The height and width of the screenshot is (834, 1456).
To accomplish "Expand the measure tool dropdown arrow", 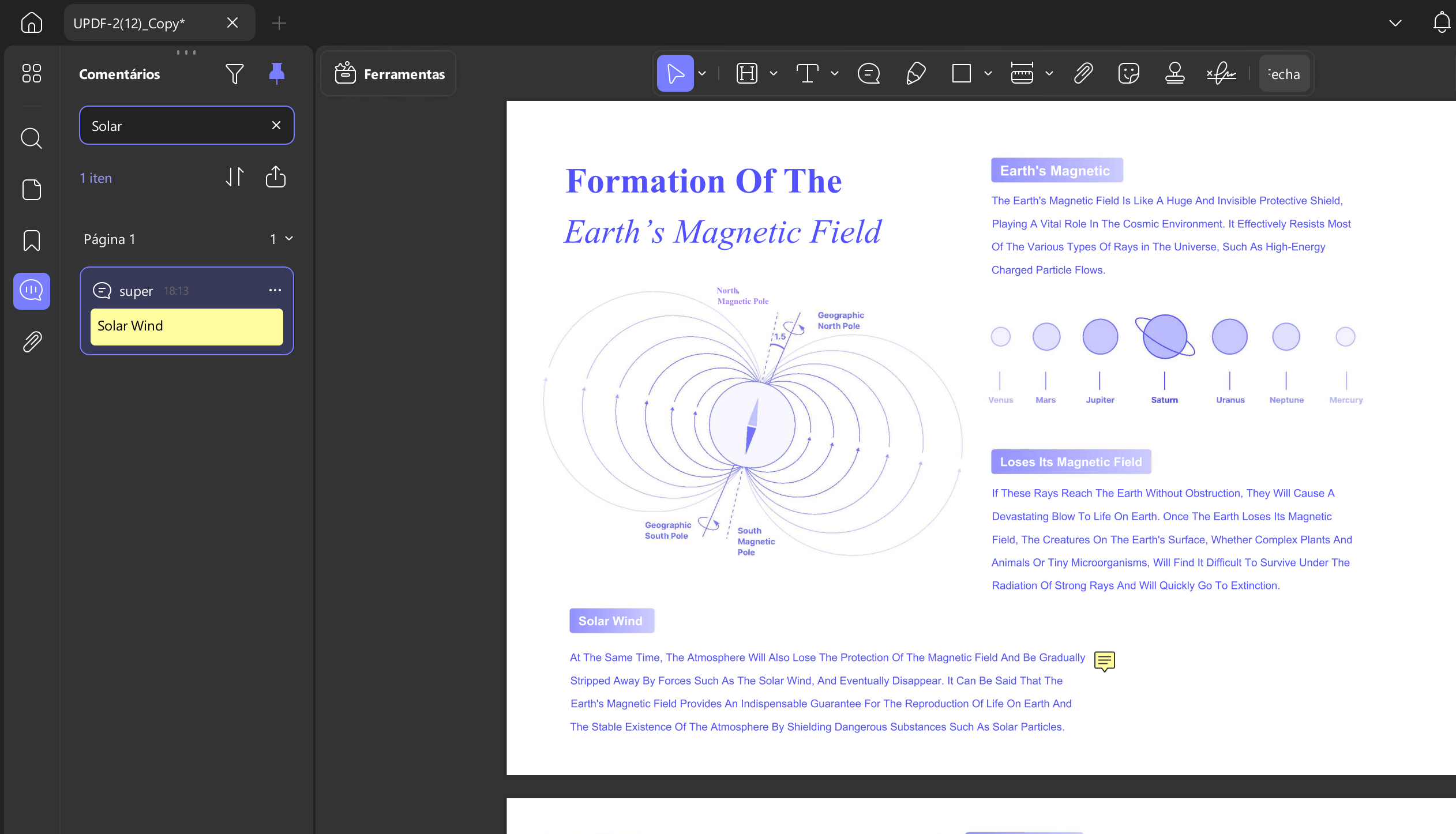I will coord(1049,73).
